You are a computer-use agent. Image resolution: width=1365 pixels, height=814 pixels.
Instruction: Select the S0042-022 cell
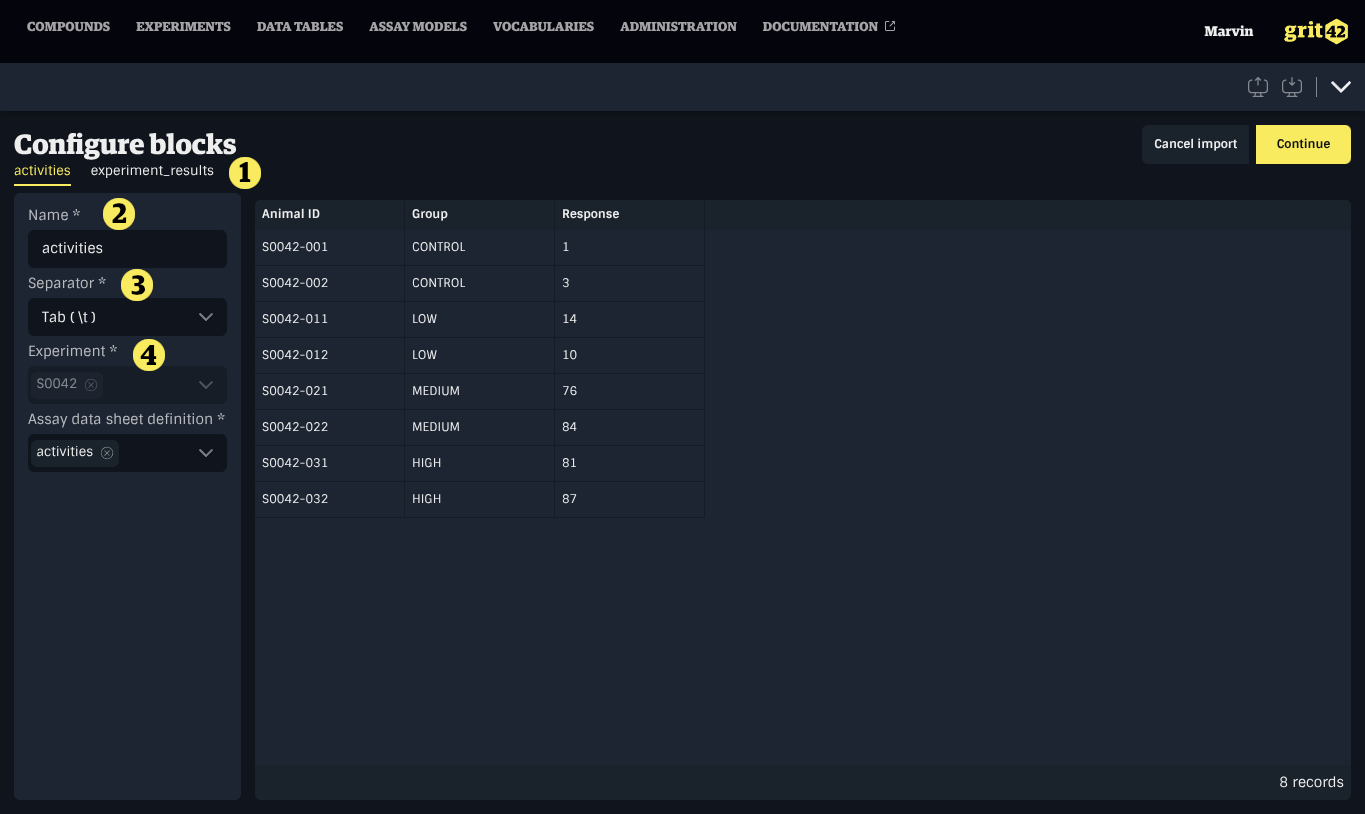coord(330,427)
